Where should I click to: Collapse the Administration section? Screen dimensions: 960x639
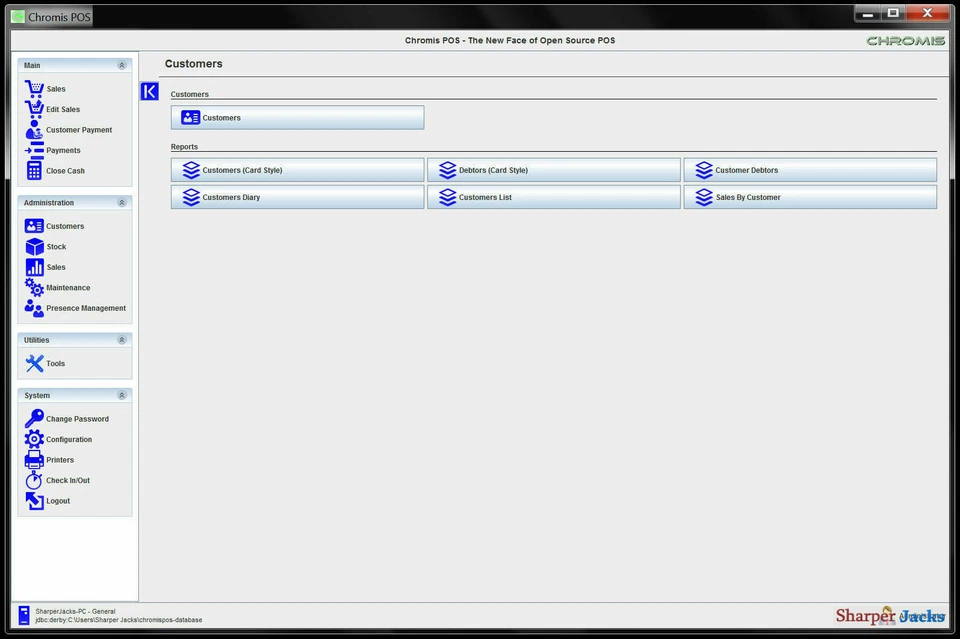point(121,202)
